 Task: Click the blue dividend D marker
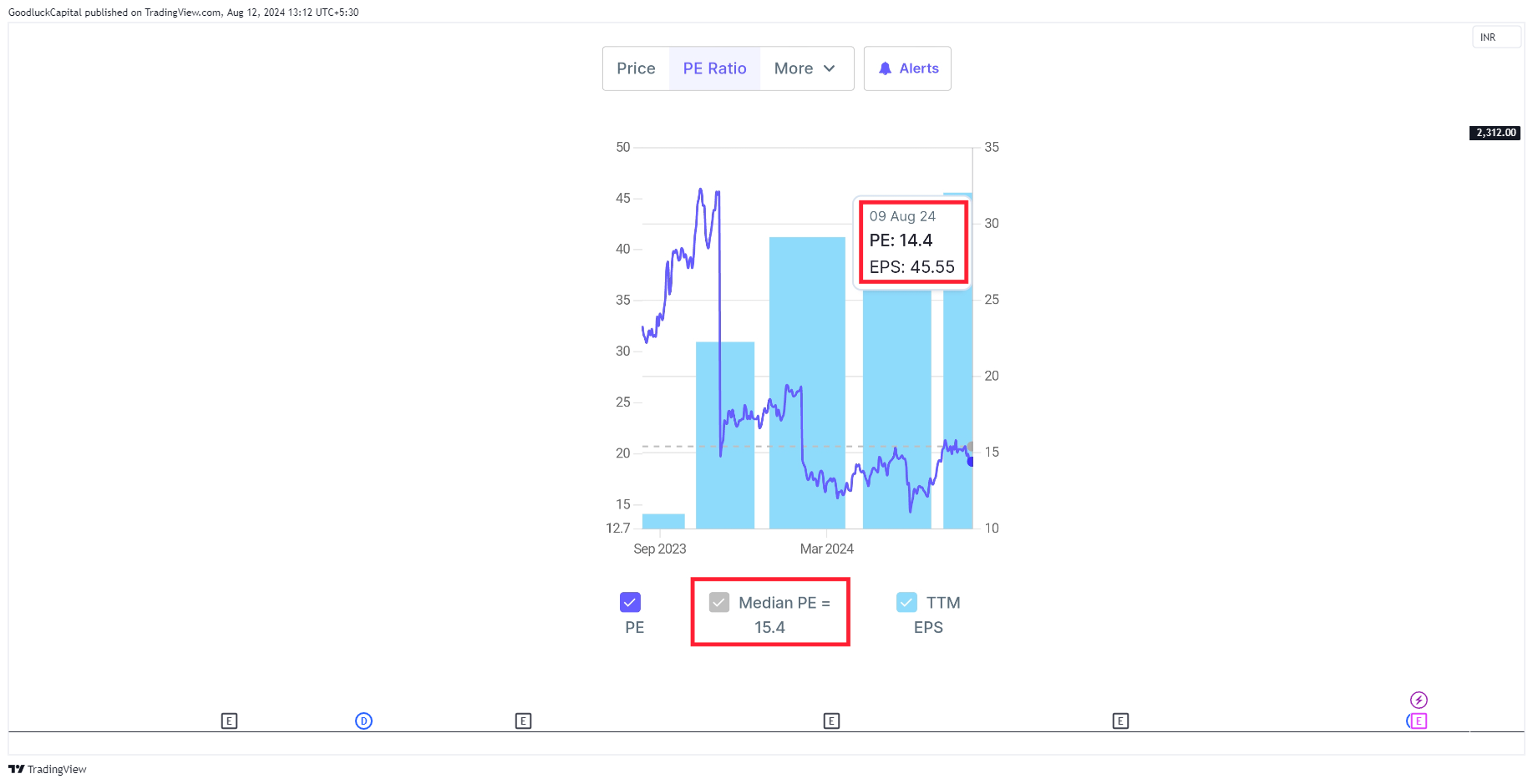[x=363, y=721]
